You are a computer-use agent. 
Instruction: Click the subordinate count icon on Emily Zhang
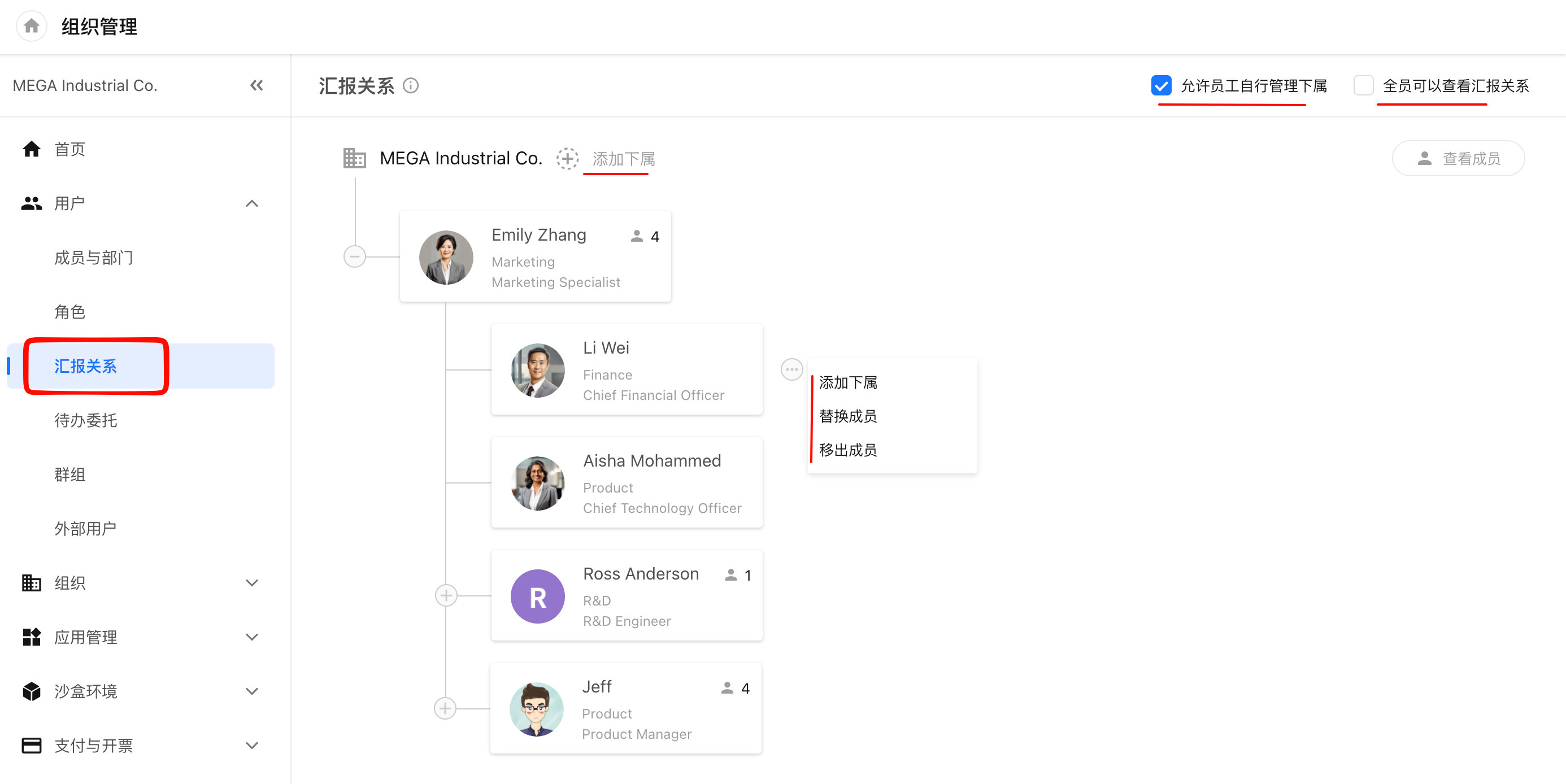(637, 236)
